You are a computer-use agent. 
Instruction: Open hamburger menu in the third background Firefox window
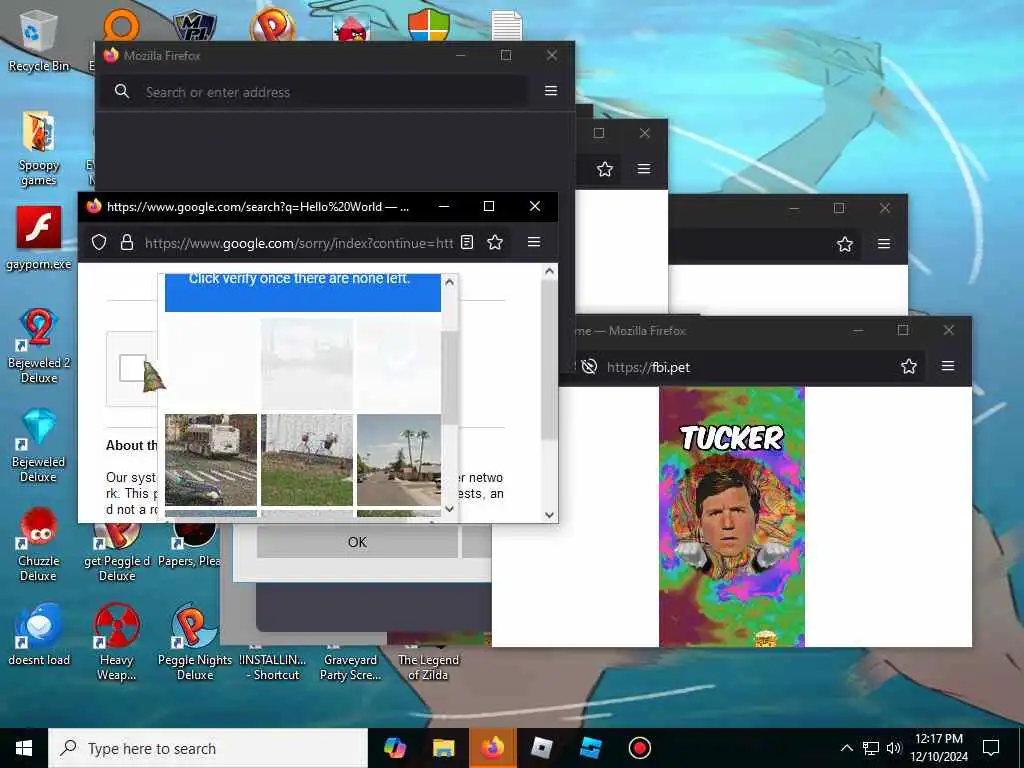[884, 244]
